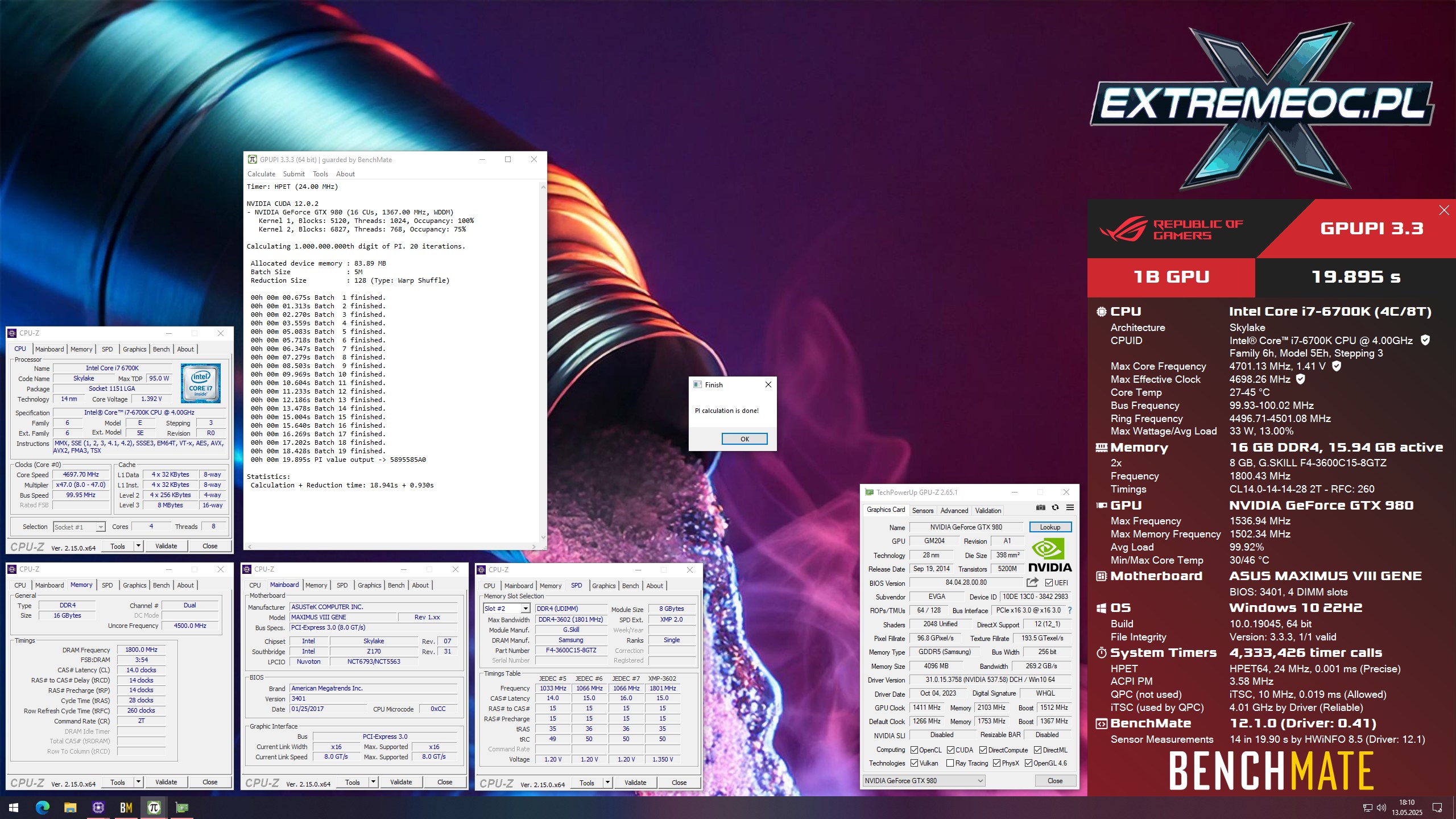
Task: Click the Core Speed 4697.70 MHz field
Action: click(81, 474)
